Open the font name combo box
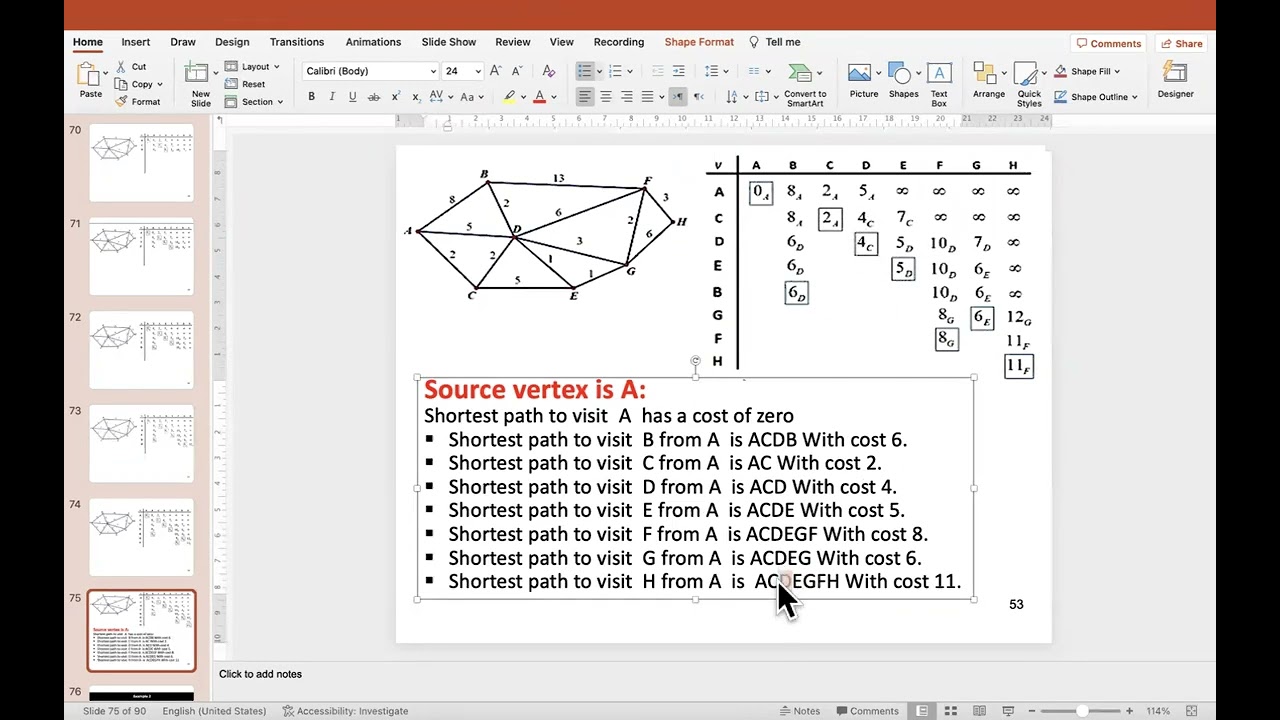Image resolution: width=1280 pixels, height=720 pixels. pyautogui.click(x=370, y=71)
